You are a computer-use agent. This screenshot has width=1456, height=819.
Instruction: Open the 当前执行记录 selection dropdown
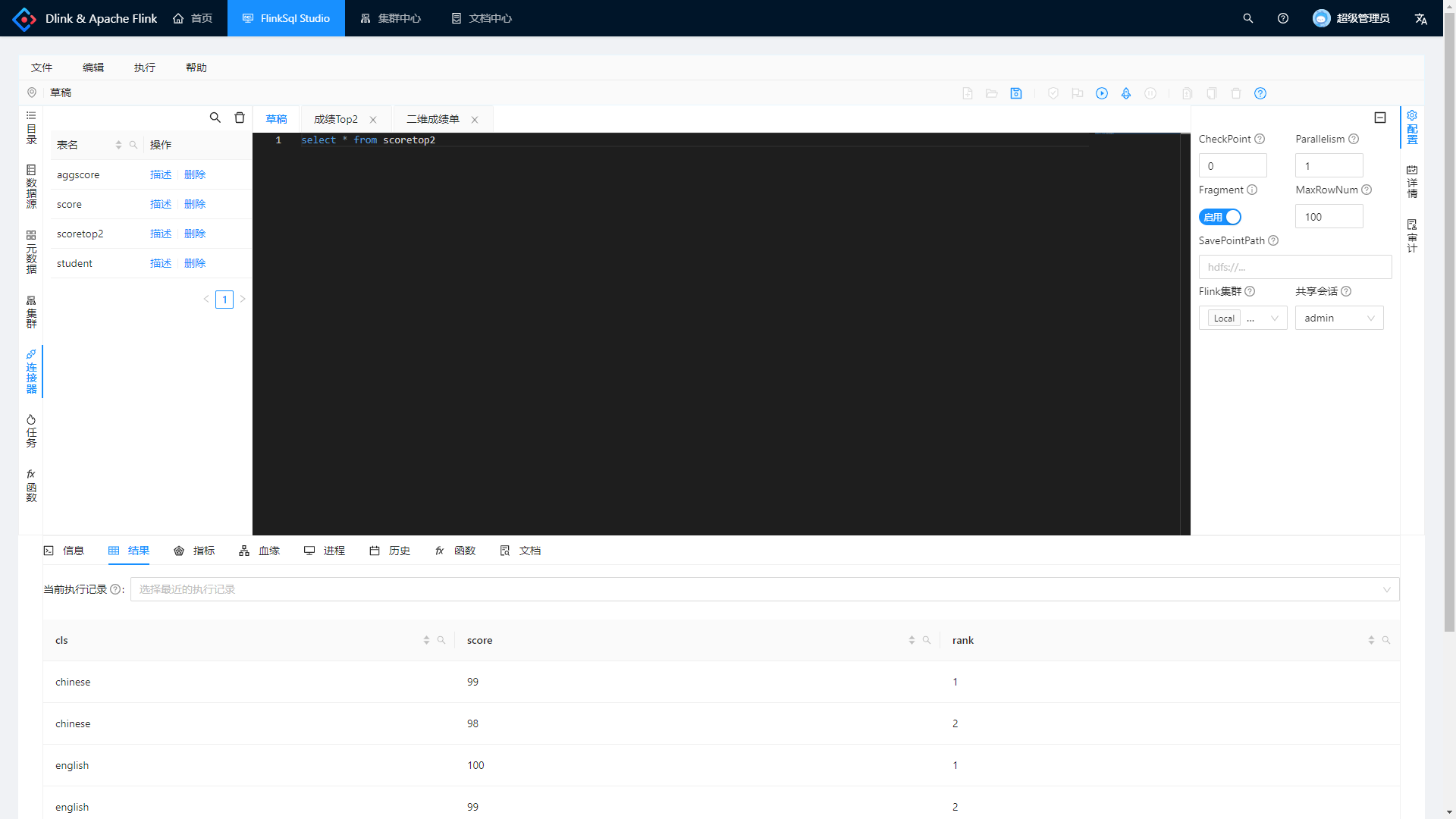coord(764,589)
